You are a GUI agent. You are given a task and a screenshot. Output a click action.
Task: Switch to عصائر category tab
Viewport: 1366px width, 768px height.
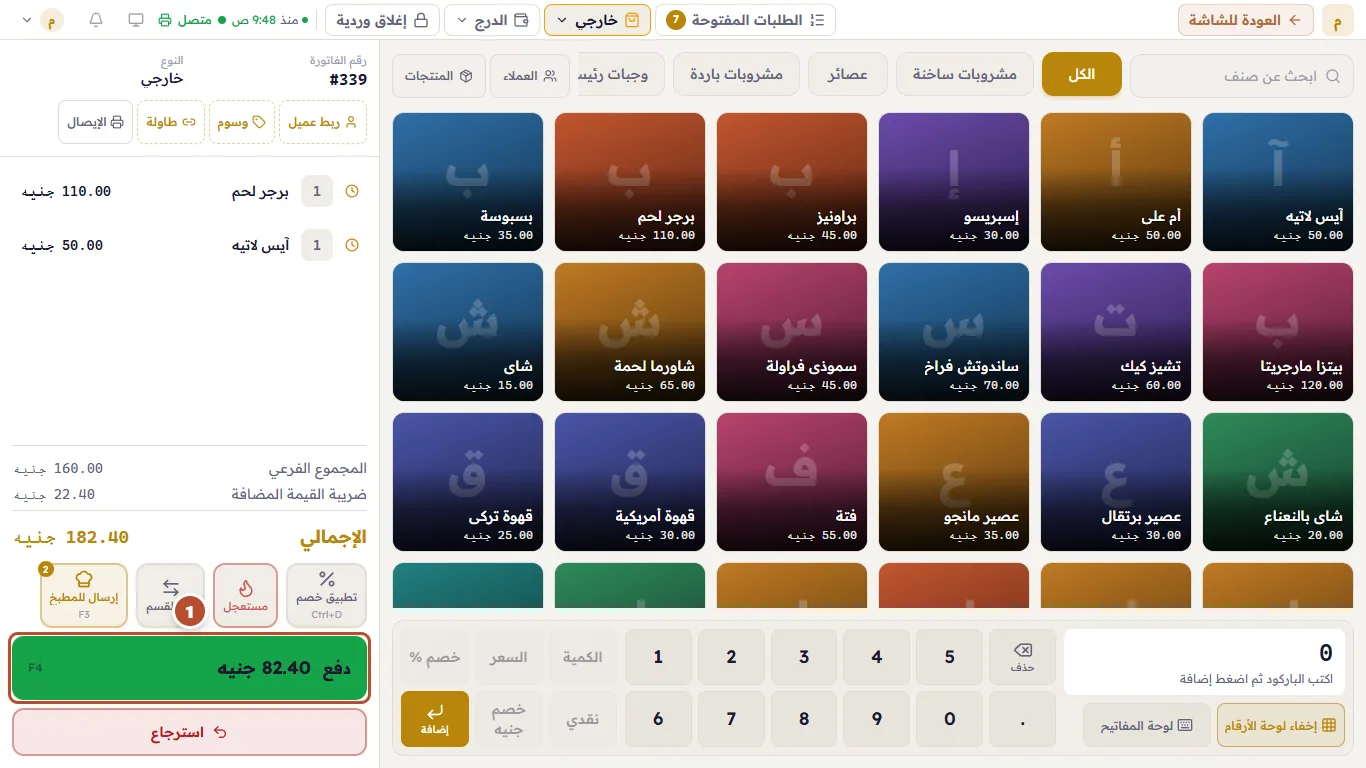847,75
